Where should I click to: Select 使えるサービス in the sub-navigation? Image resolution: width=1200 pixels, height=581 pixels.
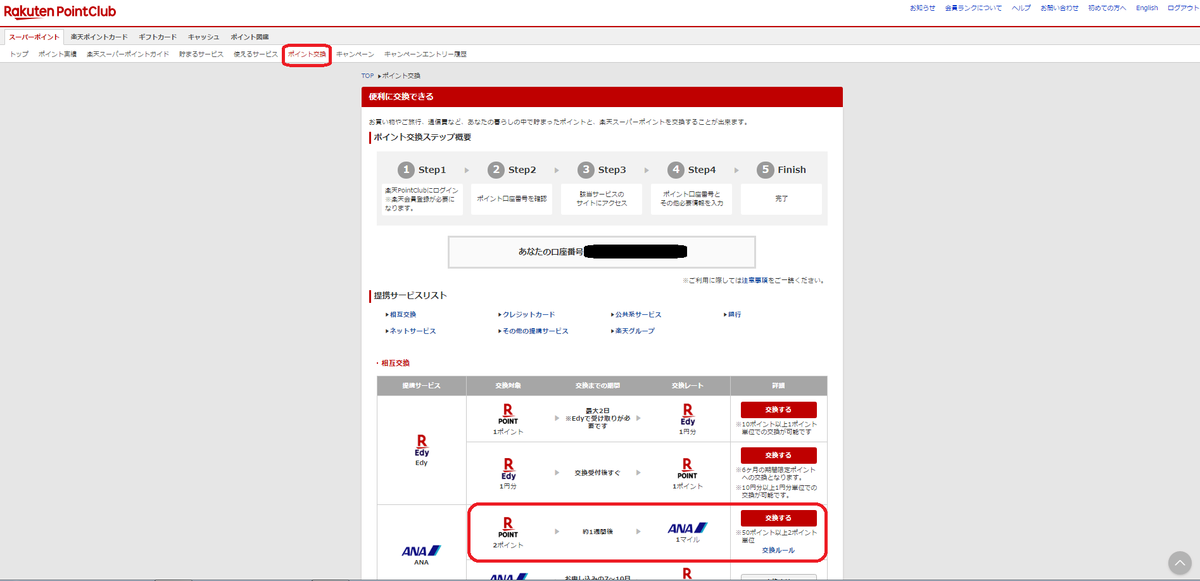256,54
